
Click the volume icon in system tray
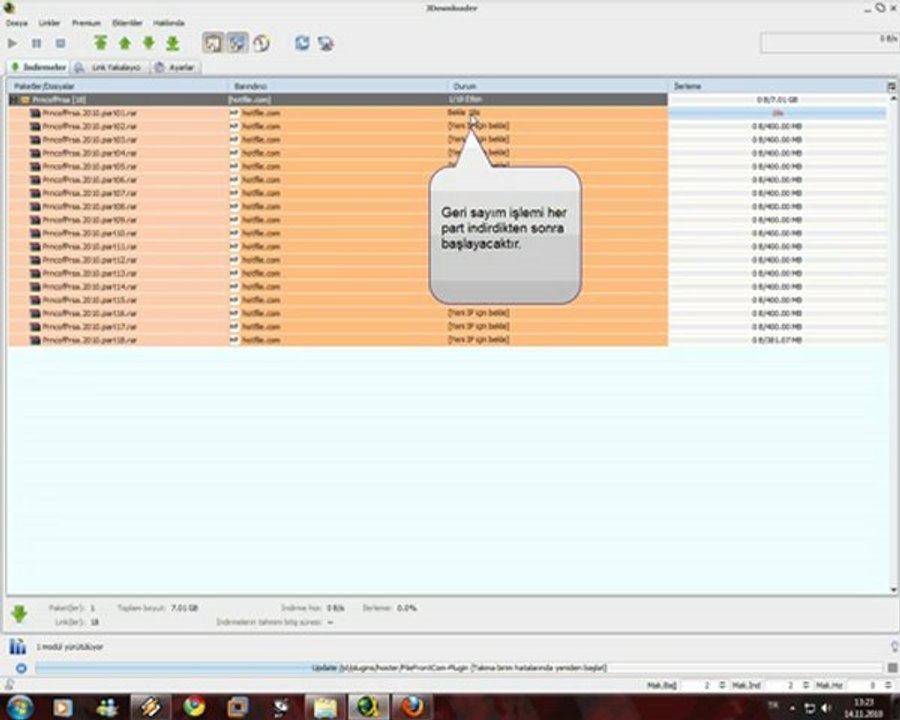[827, 707]
